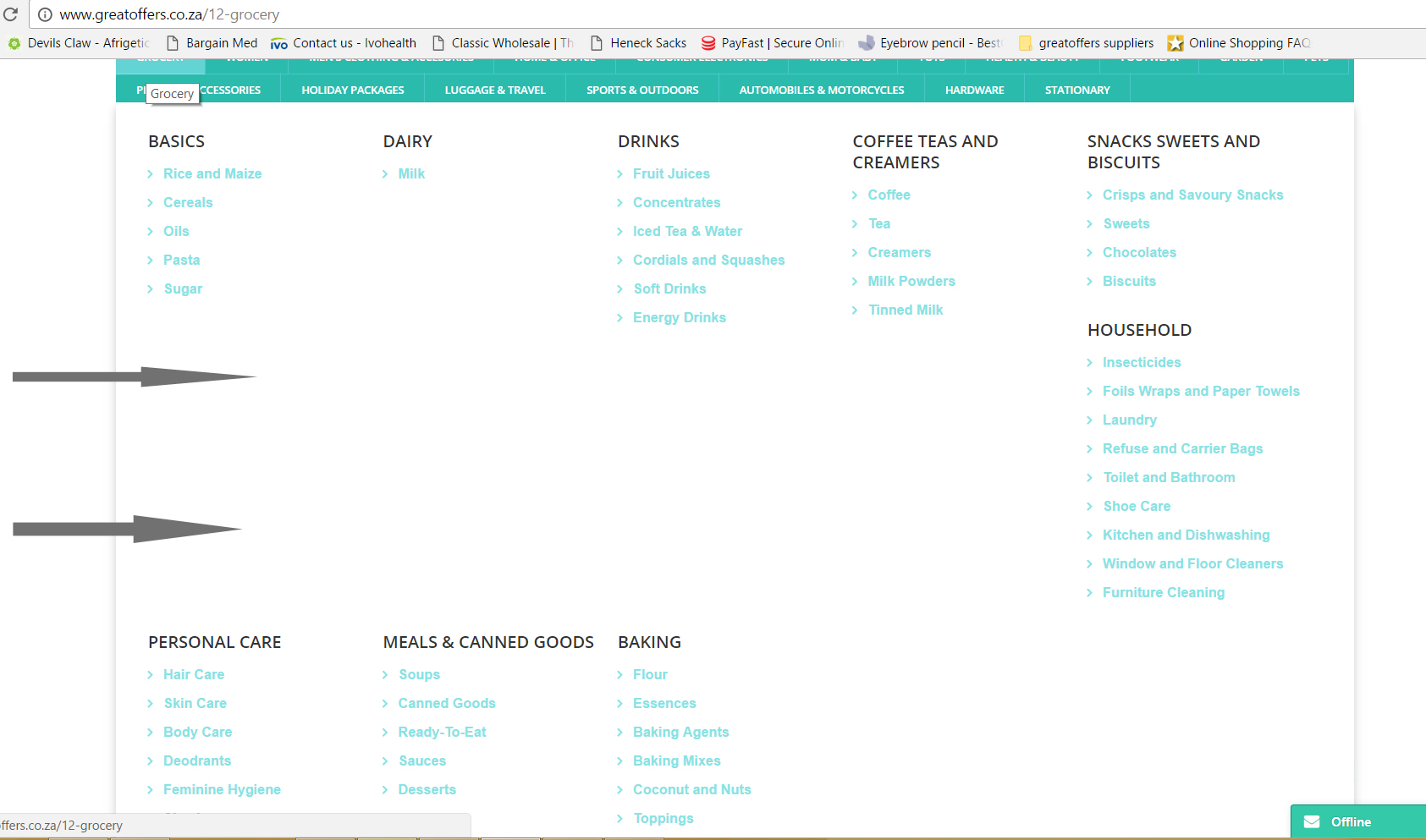Open the Coffee category link

point(889,195)
